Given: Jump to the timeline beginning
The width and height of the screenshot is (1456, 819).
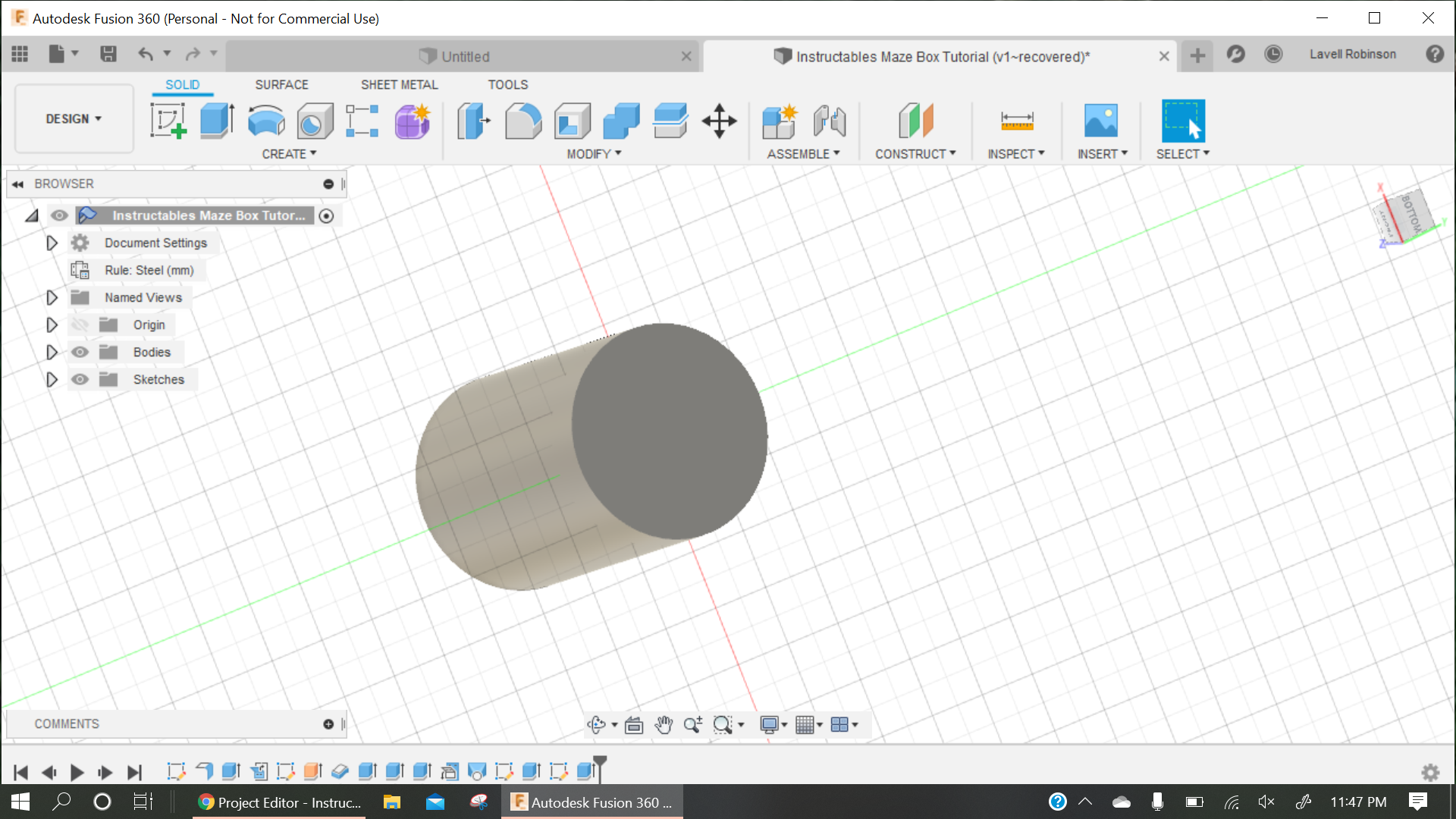Looking at the screenshot, I should pyautogui.click(x=20, y=773).
